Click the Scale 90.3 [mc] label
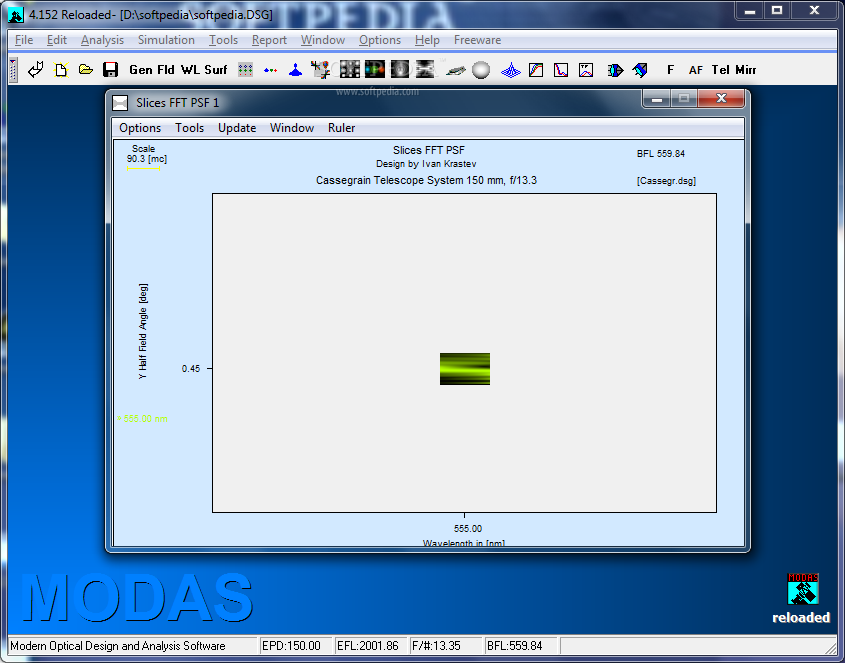Screen dimensions: 845x663 (x=147, y=154)
